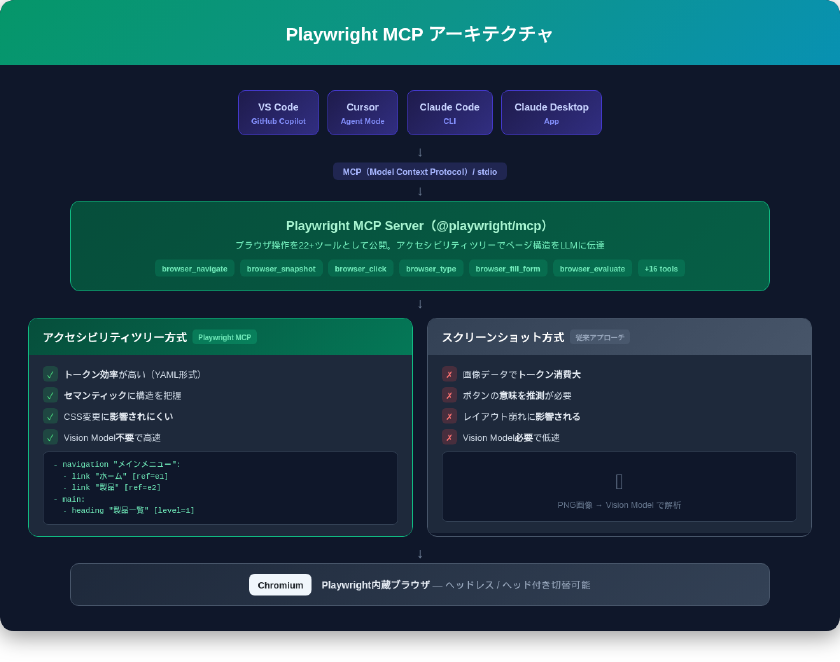Expand the +16 tools badge
This screenshot has width=840, height=662.
click(x=660, y=268)
